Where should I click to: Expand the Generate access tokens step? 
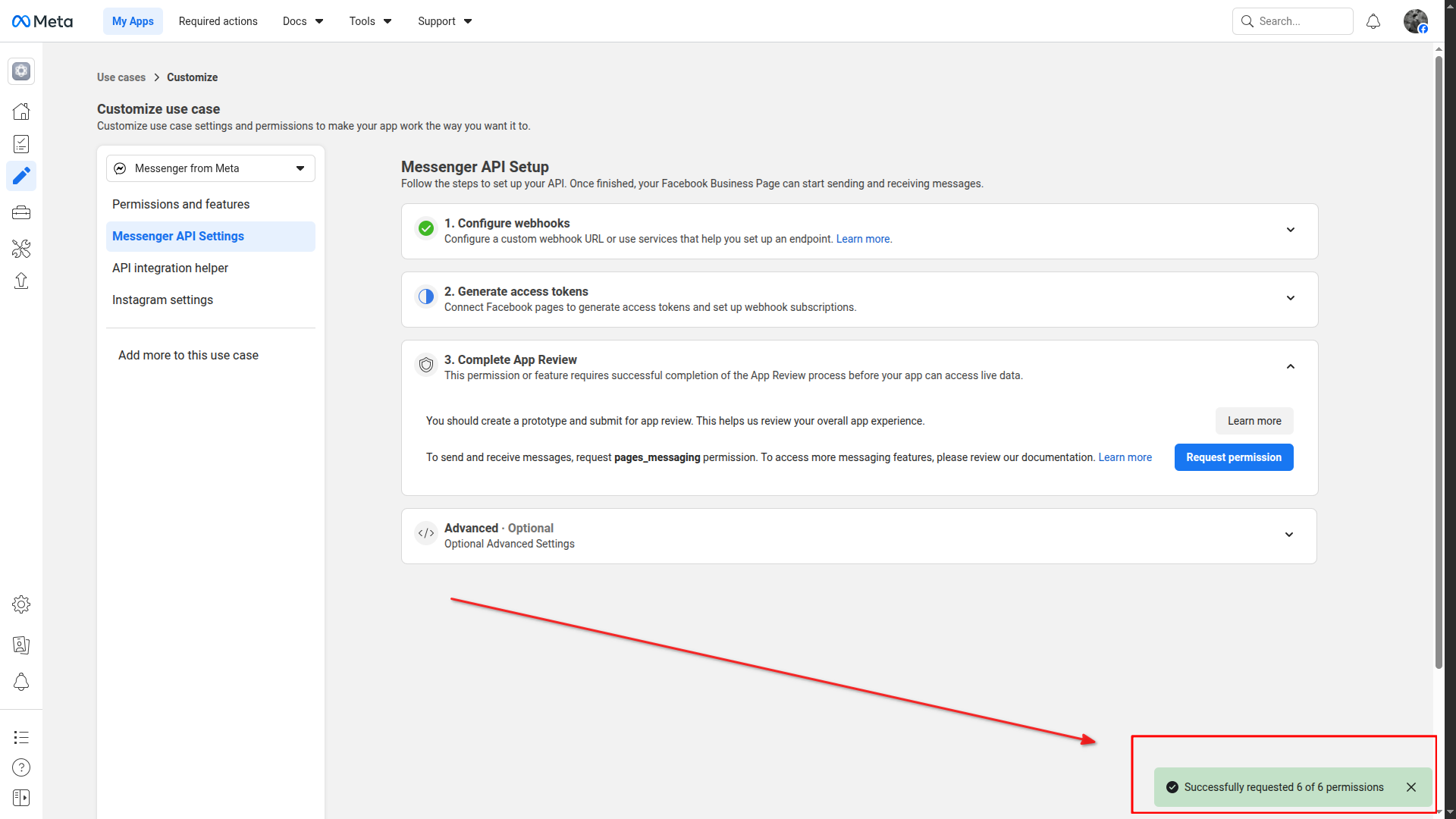(x=1290, y=298)
